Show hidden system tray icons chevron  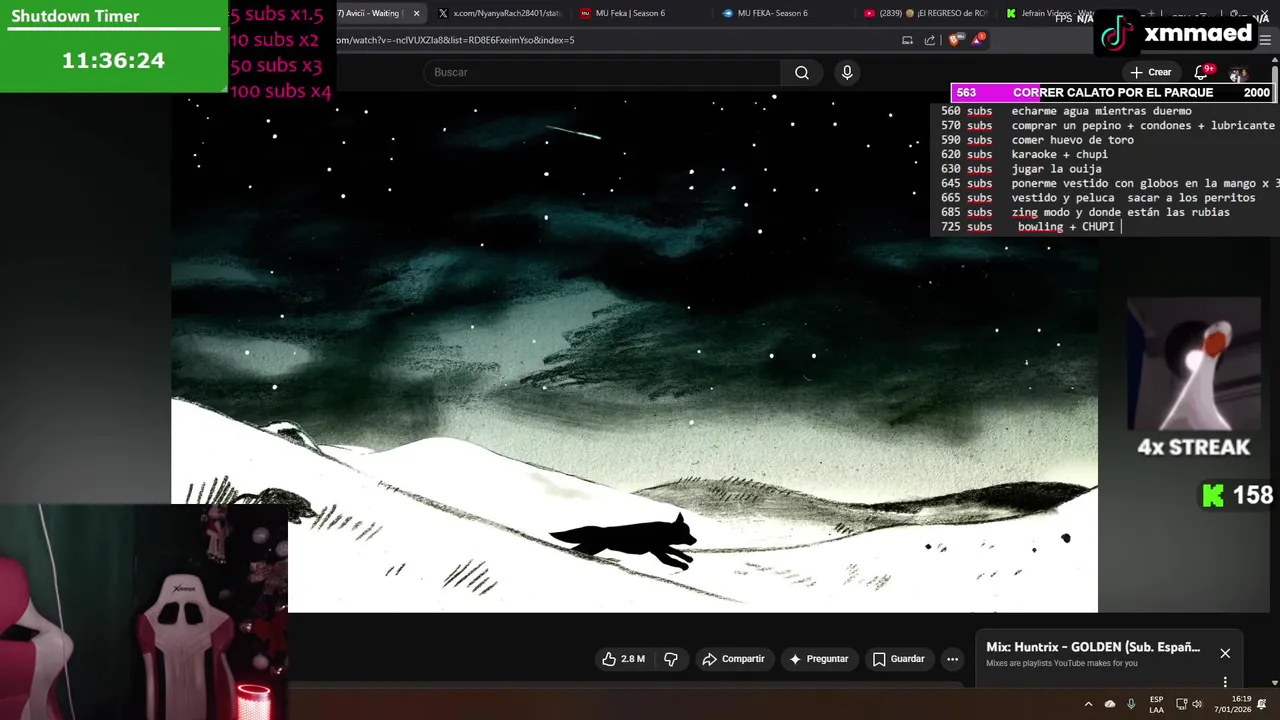pos(1088,704)
